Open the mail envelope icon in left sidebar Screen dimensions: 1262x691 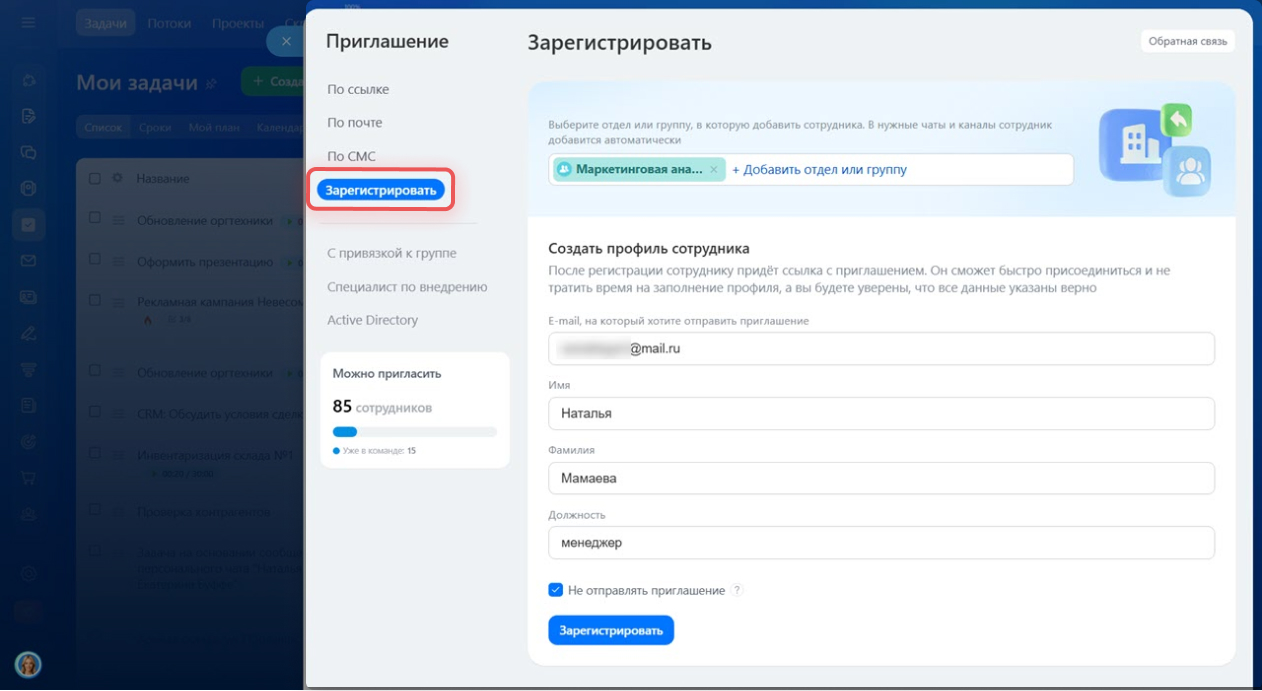pyautogui.click(x=29, y=261)
